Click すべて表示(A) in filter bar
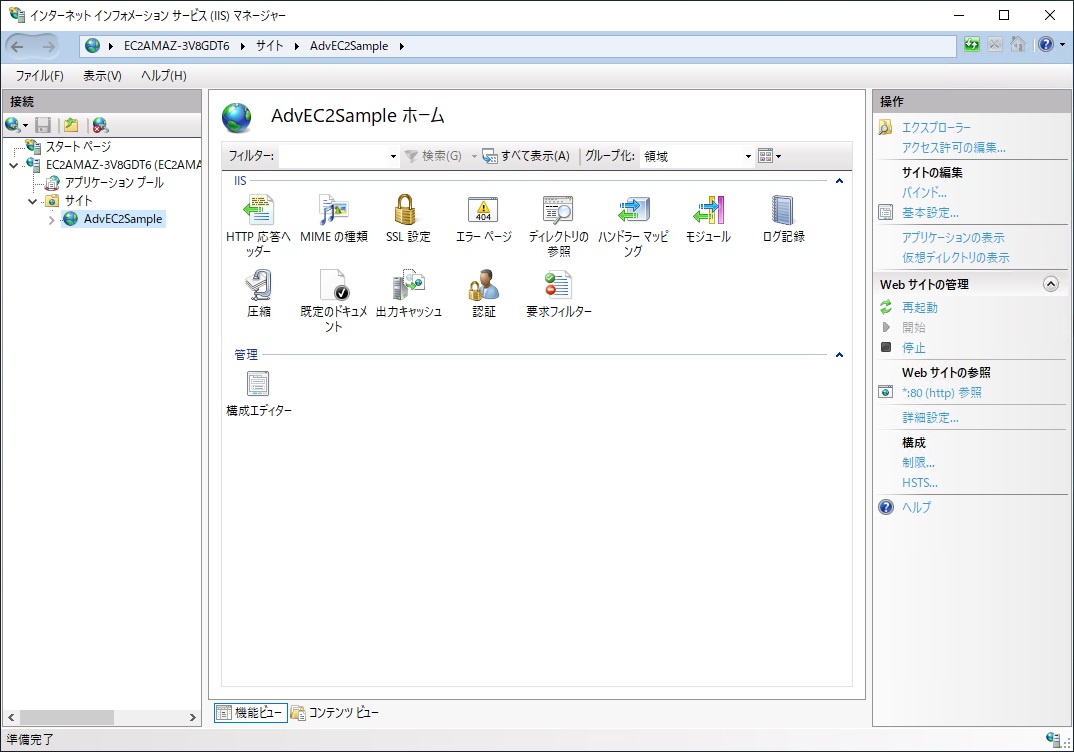 click(526, 156)
